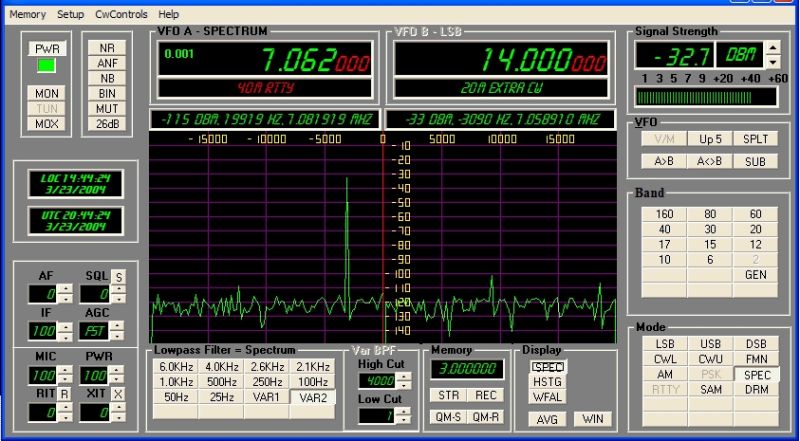Enable ANF auto notch filter
Image resolution: width=800 pixels, height=441 pixels.
coord(107,63)
